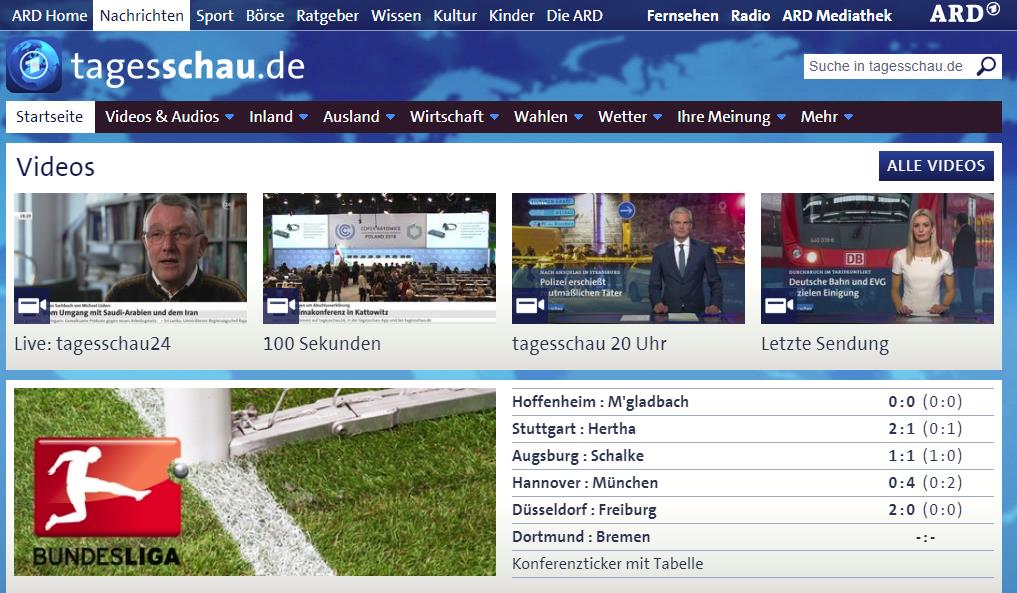Viewport: 1017px width, 593px height.
Task: Click camera icon on Live tagesschau24 video
Action: click(32, 306)
